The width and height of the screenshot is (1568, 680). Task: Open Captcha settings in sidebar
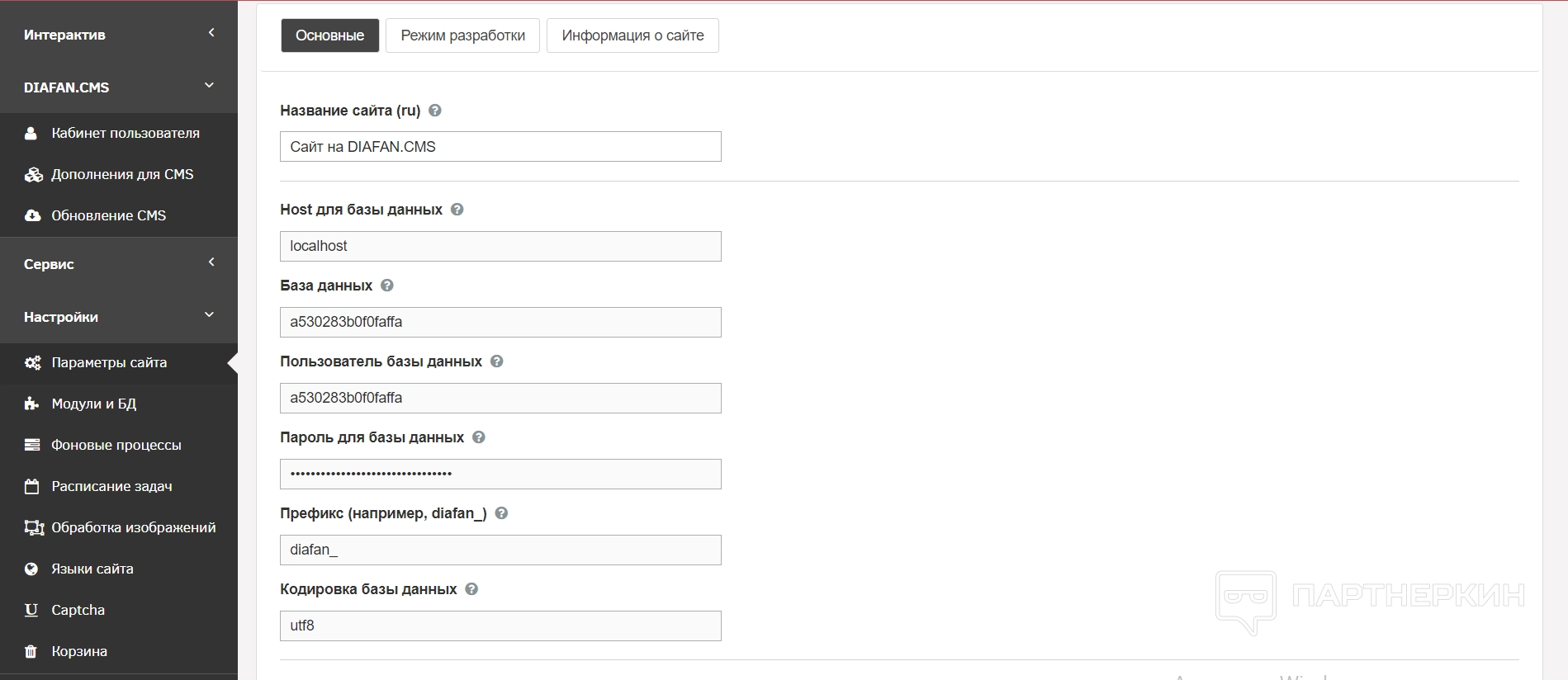coord(78,610)
